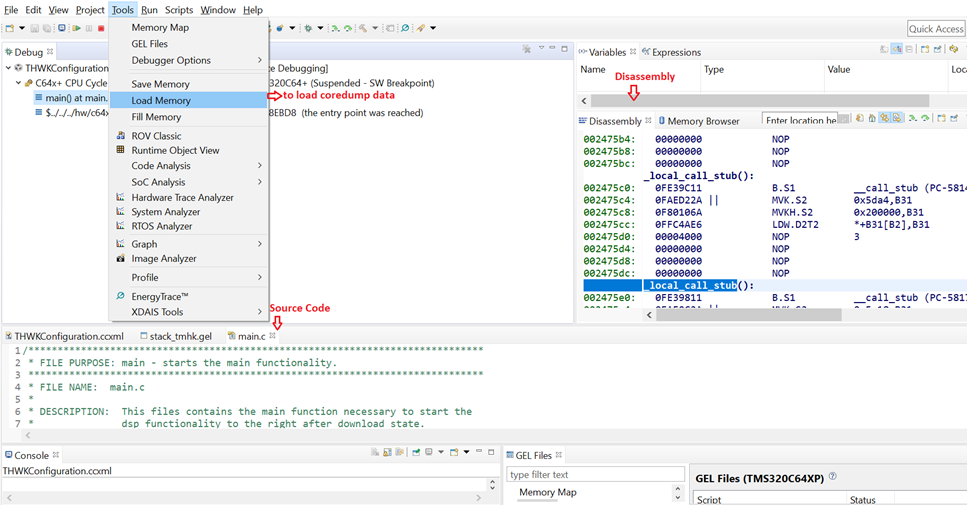967x505 pixels.
Task: Open the Window menu
Action: point(218,10)
